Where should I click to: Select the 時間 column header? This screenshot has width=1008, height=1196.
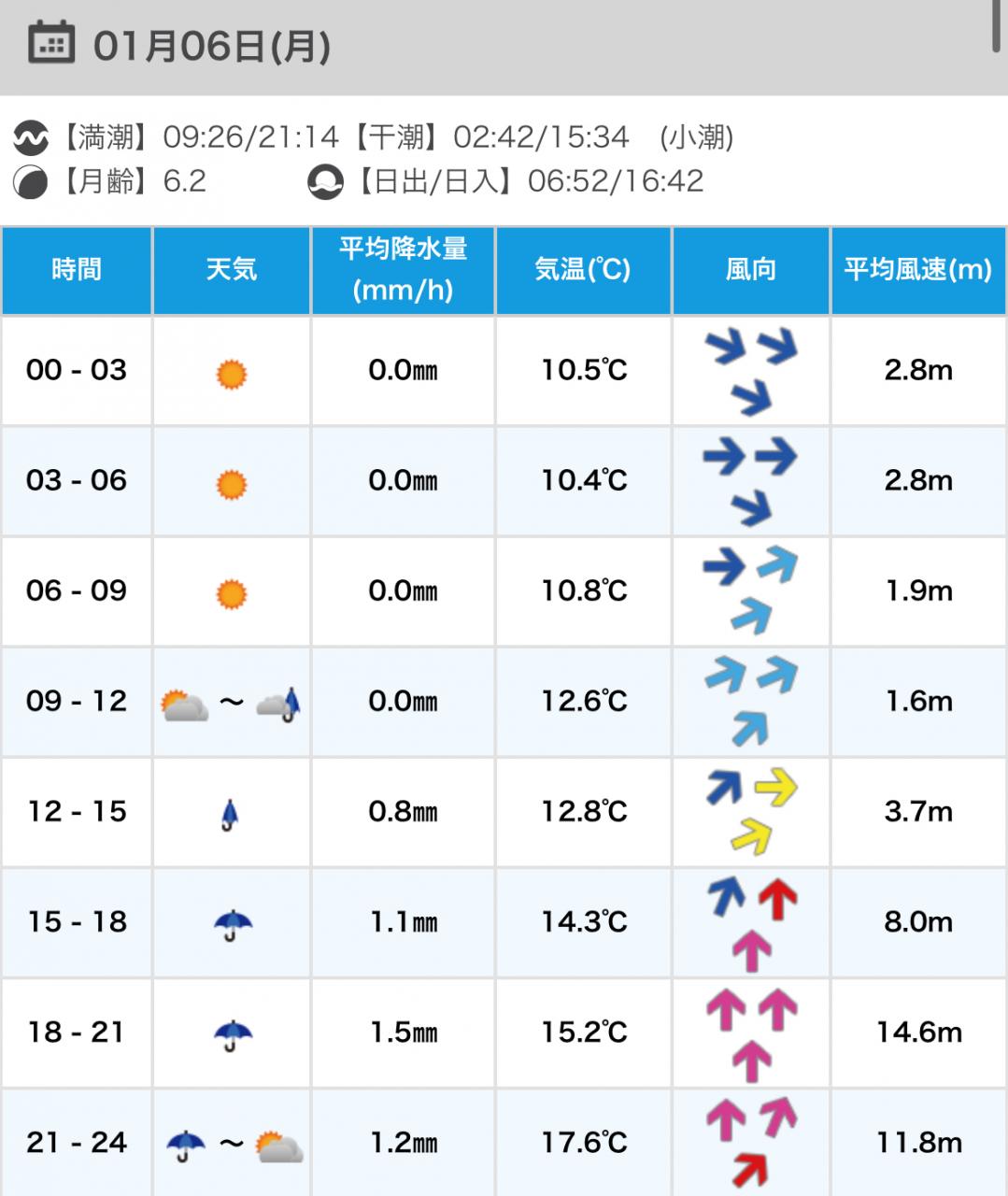(x=77, y=270)
